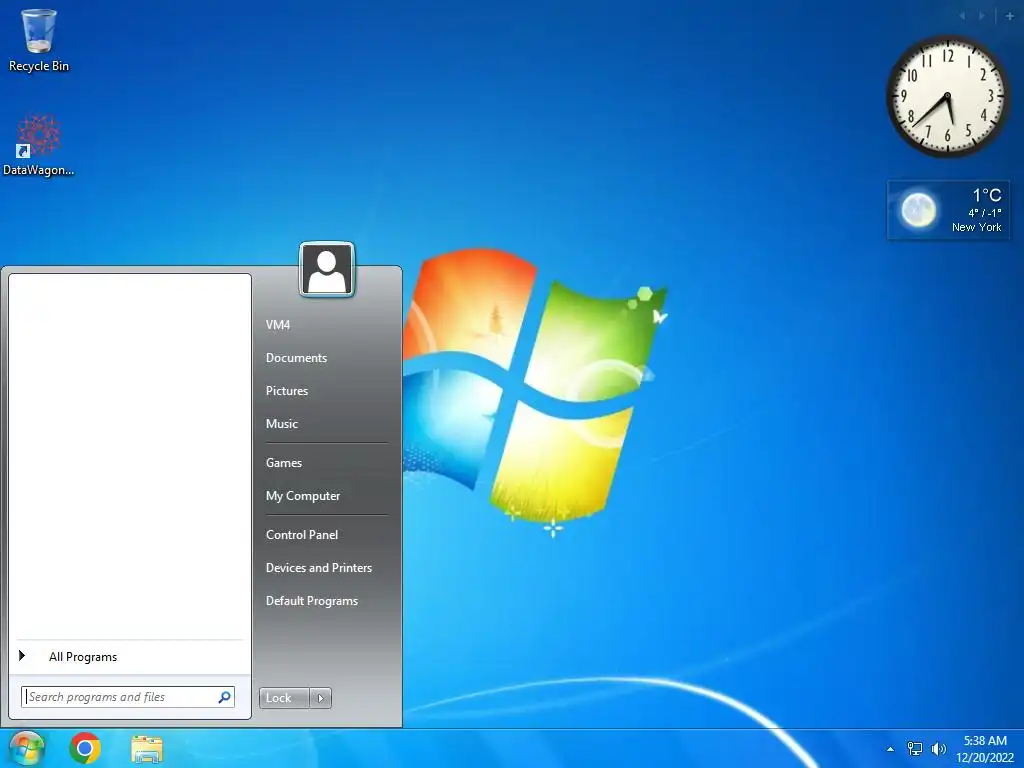Screen dimensions: 1024x768
Task: Open the Recycle Bin desktop icon
Action: [x=39, y=40]
